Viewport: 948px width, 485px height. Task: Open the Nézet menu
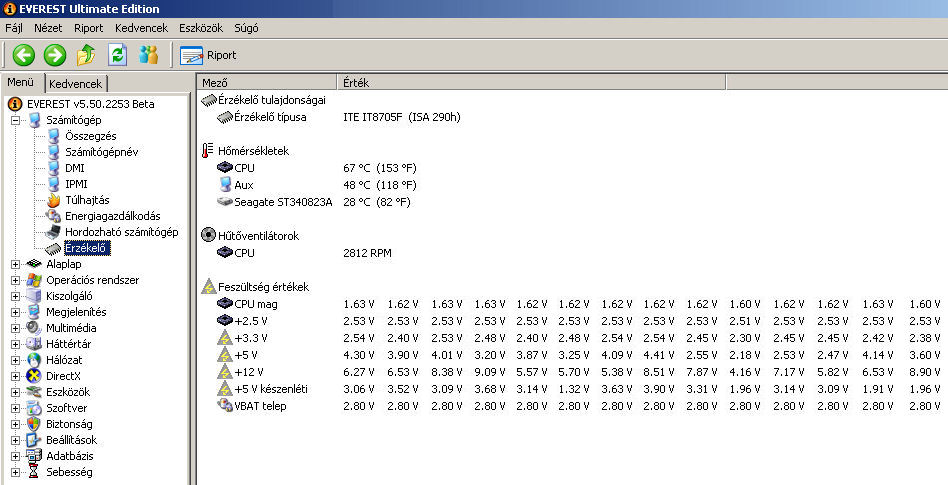click(48, 28)
